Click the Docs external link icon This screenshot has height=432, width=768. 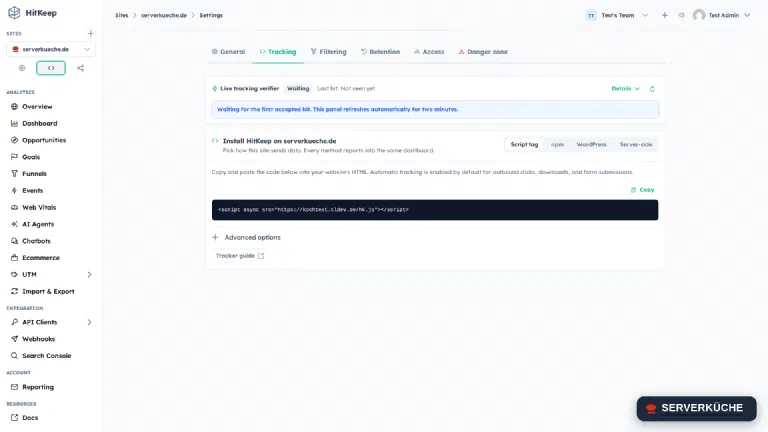point(14,418)
